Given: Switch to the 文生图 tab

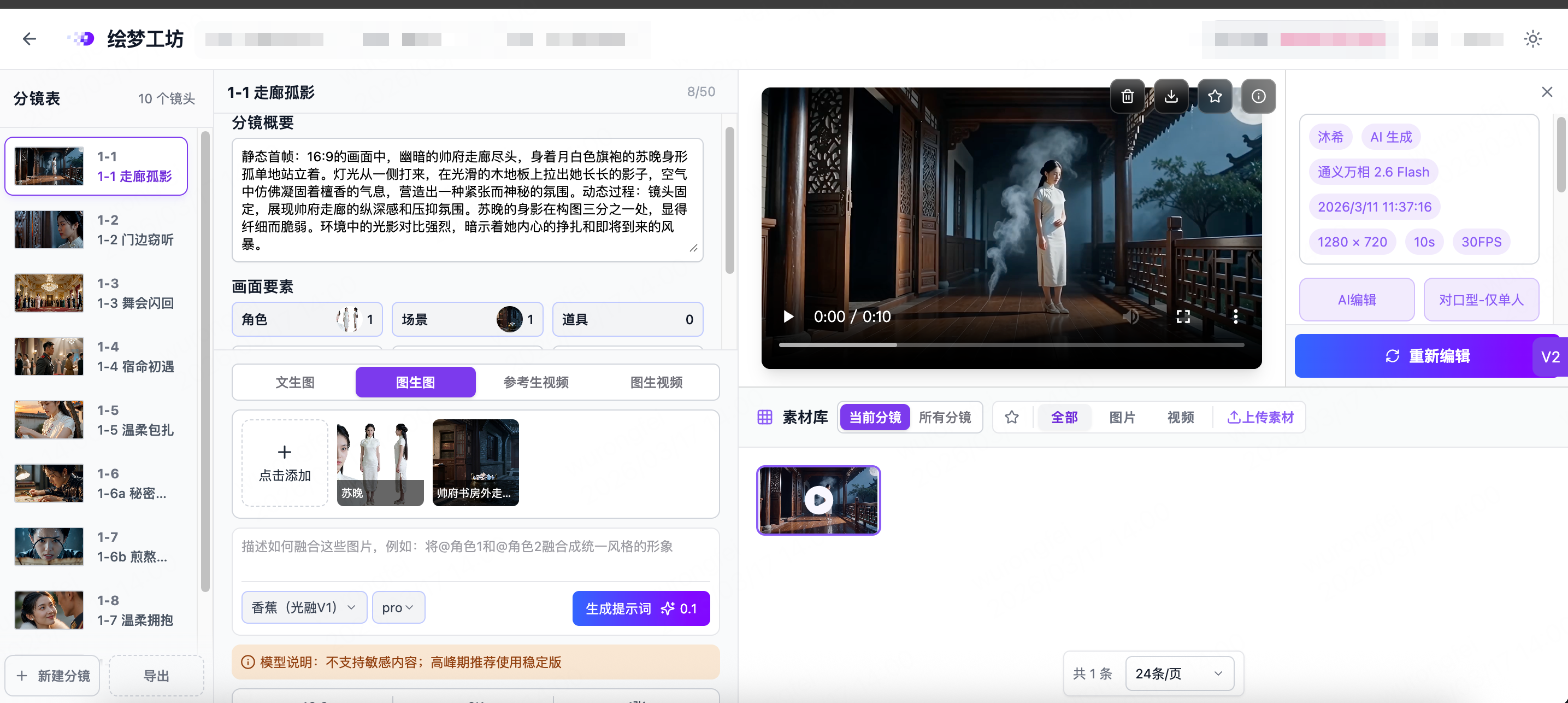Looking at the screenshot, I should tap(294, 382).
